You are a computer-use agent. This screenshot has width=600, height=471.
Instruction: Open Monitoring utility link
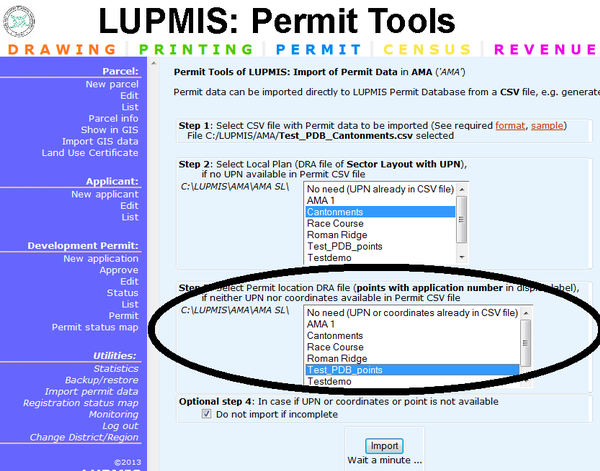tap(114, 415)
